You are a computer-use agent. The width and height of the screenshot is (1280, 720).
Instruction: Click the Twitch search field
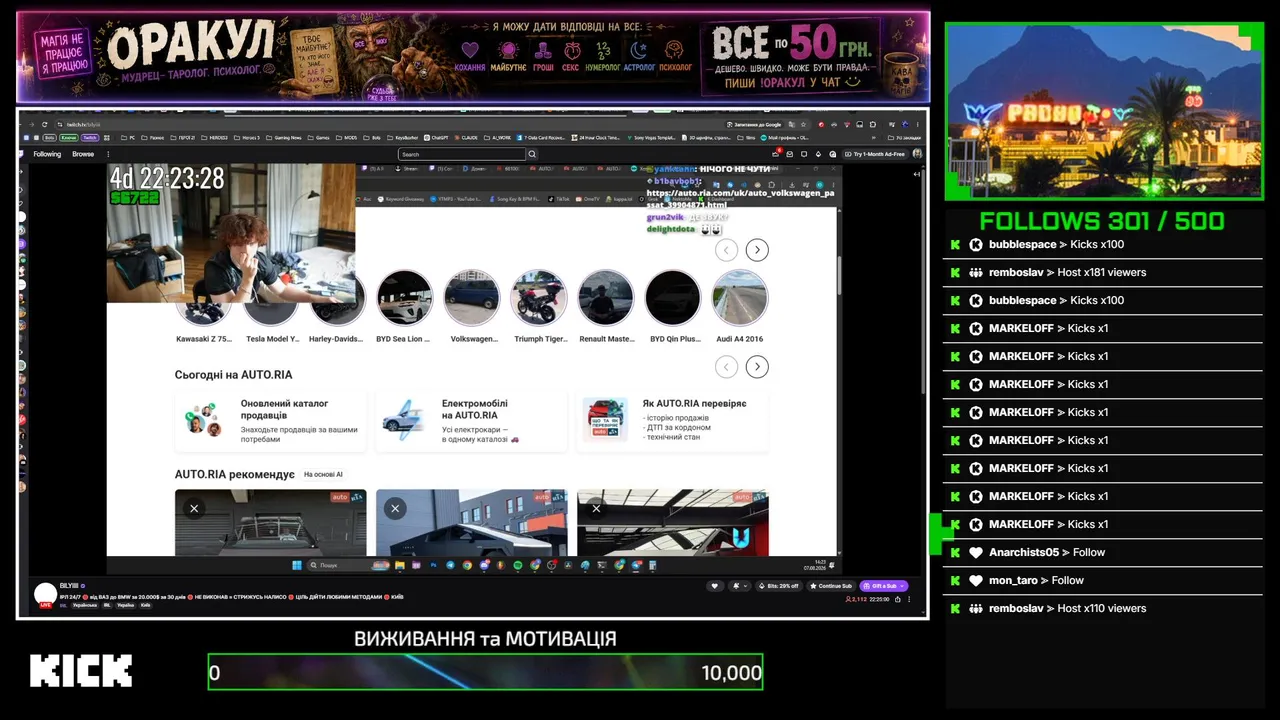pos(462,154)
